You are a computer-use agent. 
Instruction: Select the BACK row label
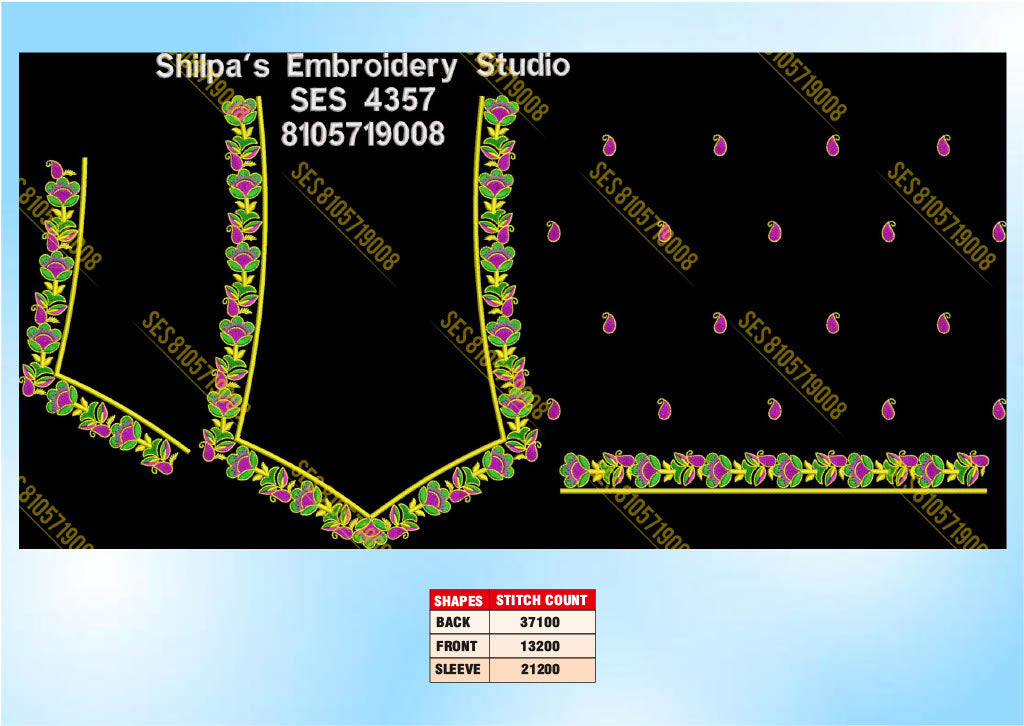453,622
